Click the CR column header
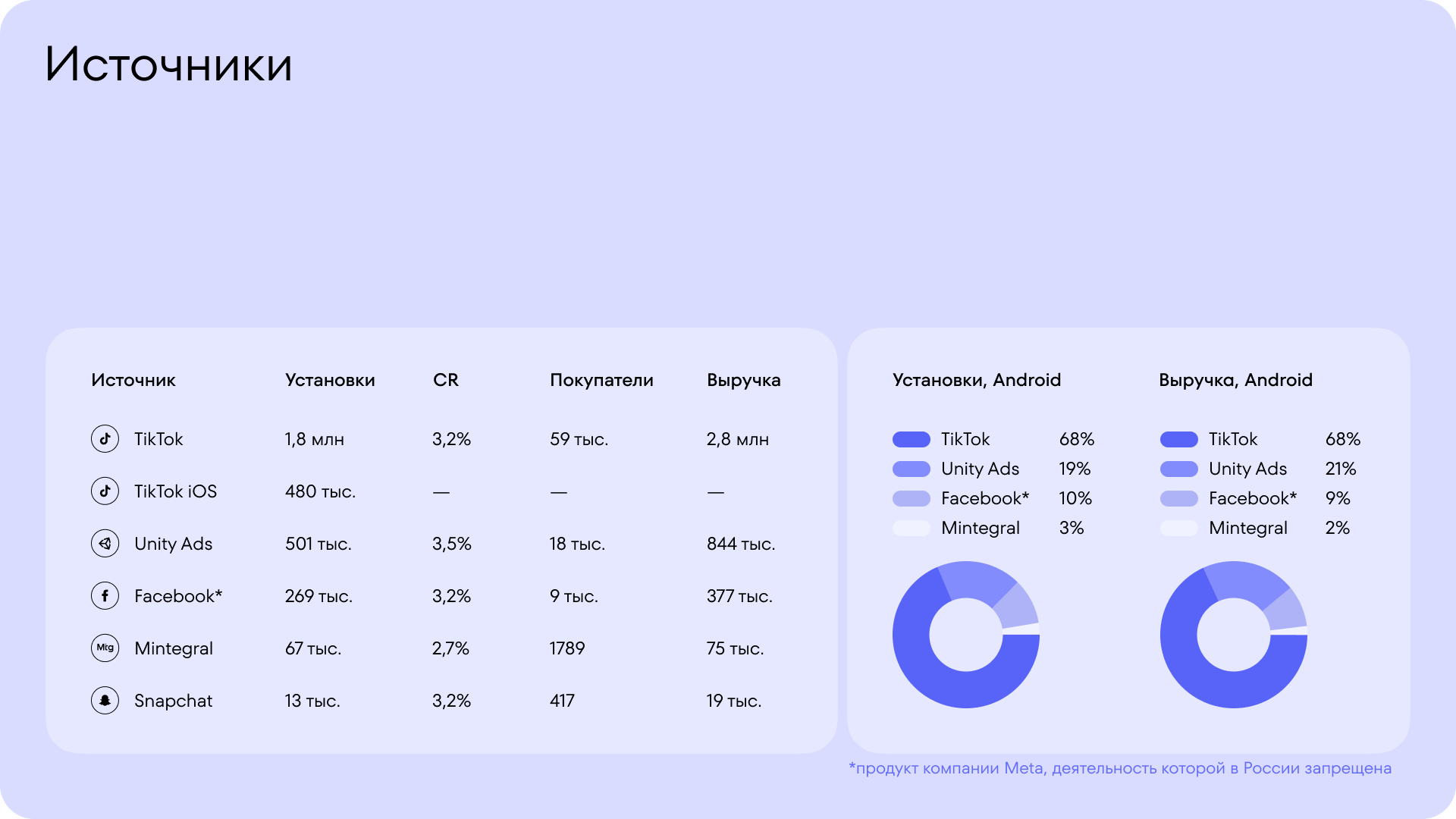The image size is (1456, 819). tap(446, 381)
